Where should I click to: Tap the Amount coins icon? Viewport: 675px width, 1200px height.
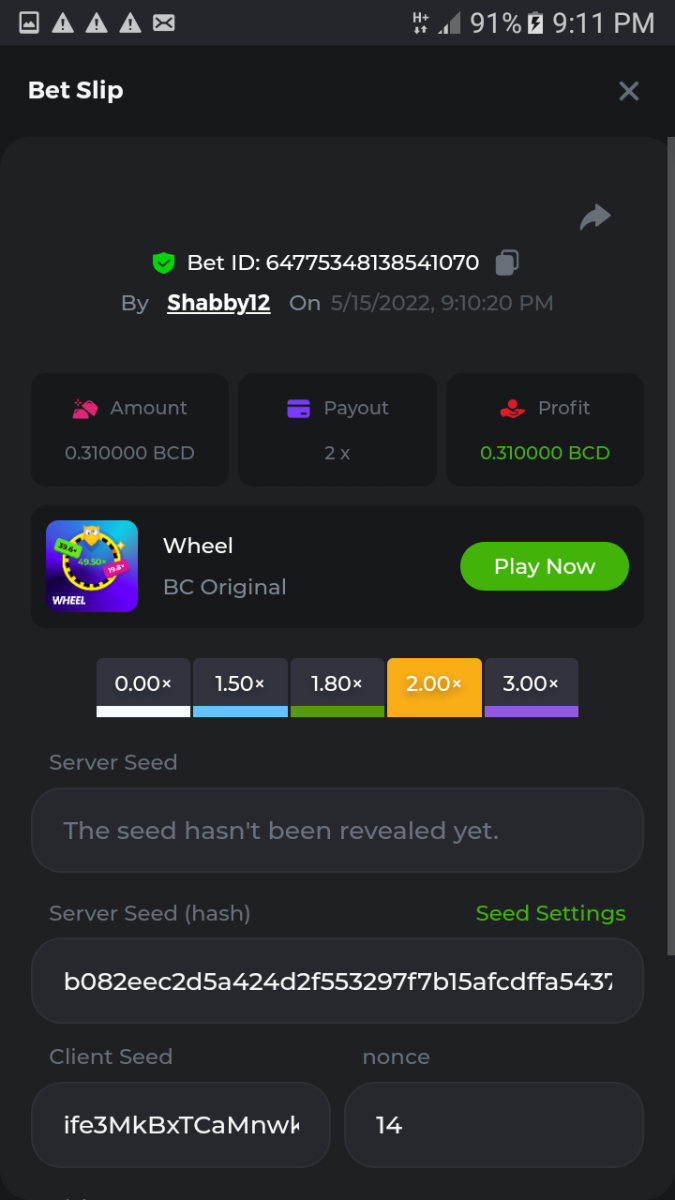tap(85, 408)
